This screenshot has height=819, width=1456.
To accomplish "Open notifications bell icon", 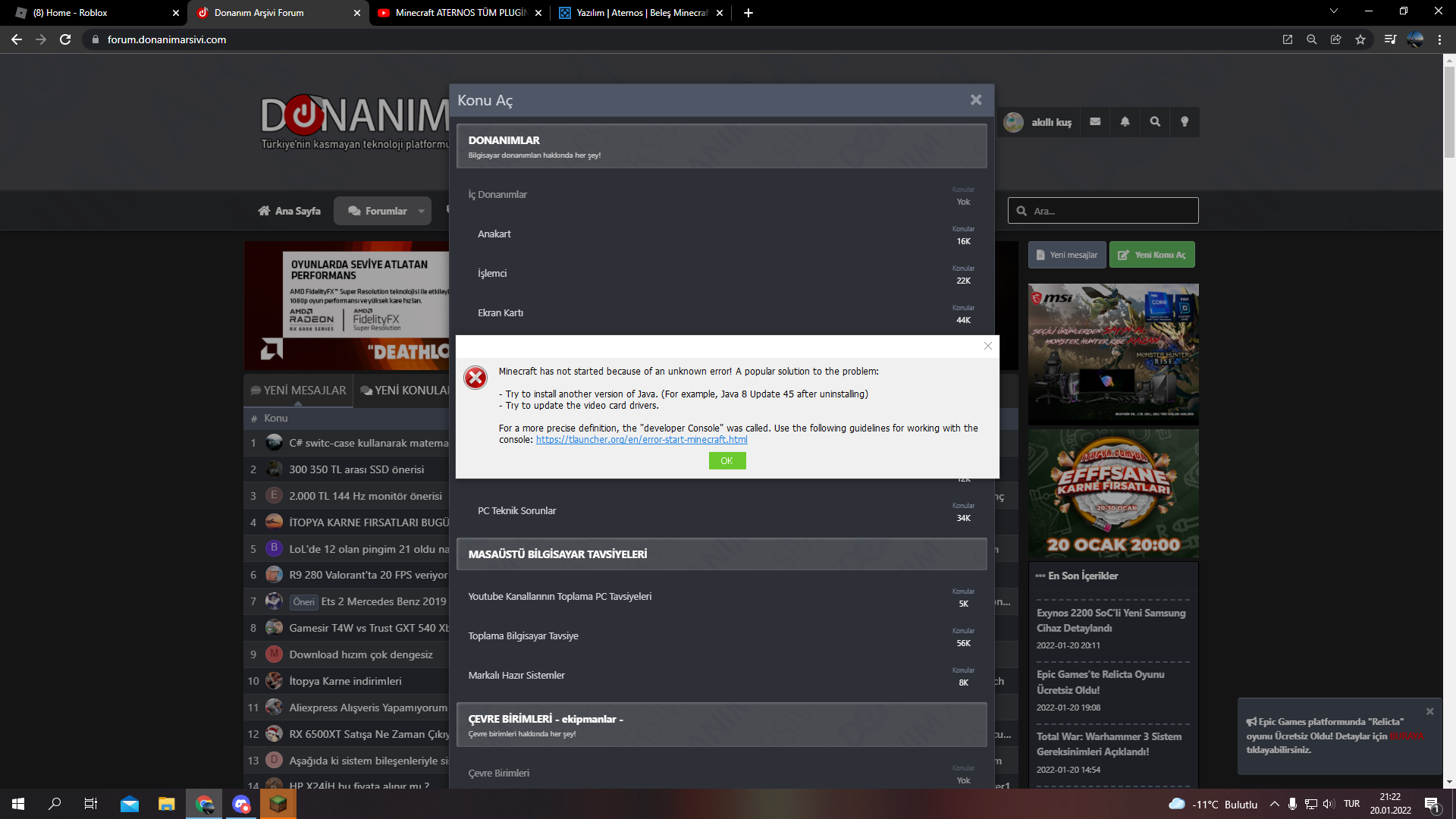I will point(1125,121).
